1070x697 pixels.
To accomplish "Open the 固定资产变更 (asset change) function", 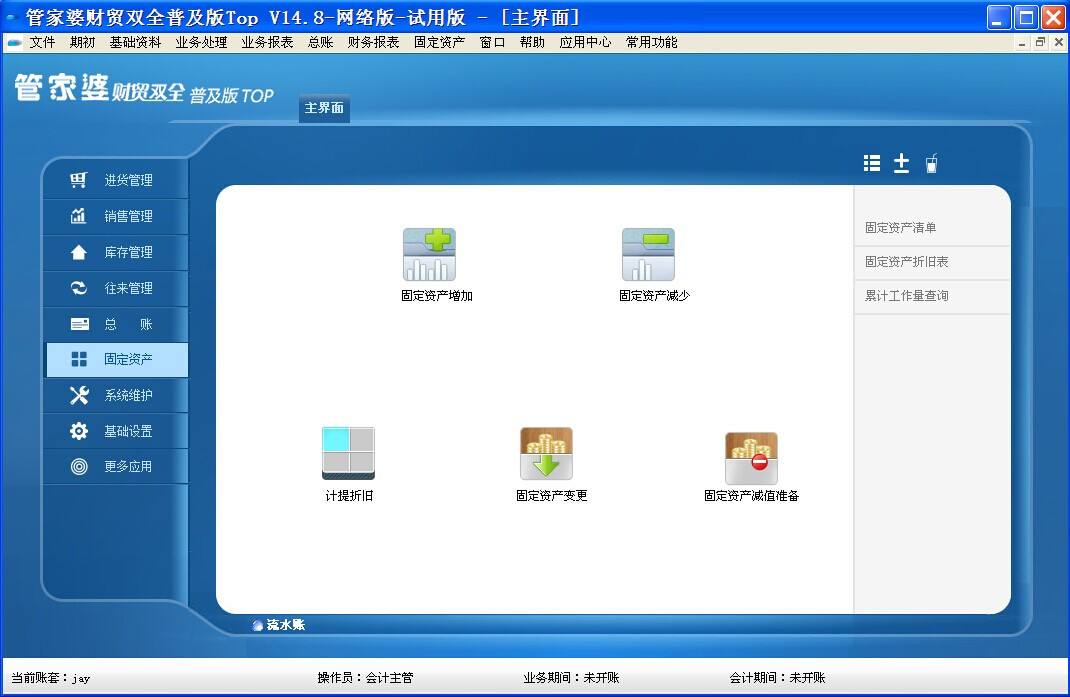I will [547, 455].
